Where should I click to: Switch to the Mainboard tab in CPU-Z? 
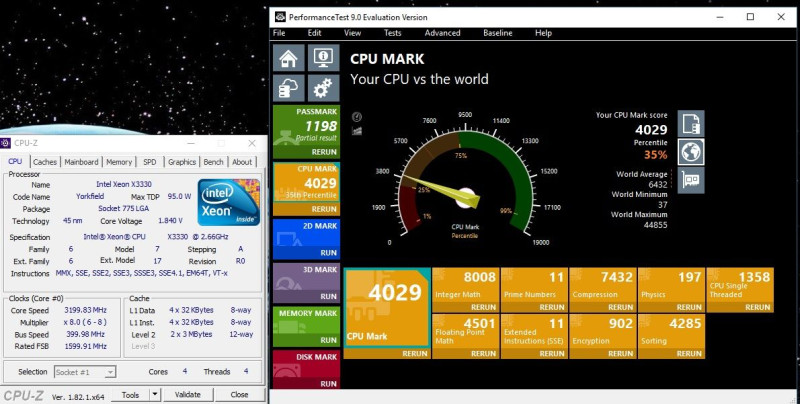point(81,162)
